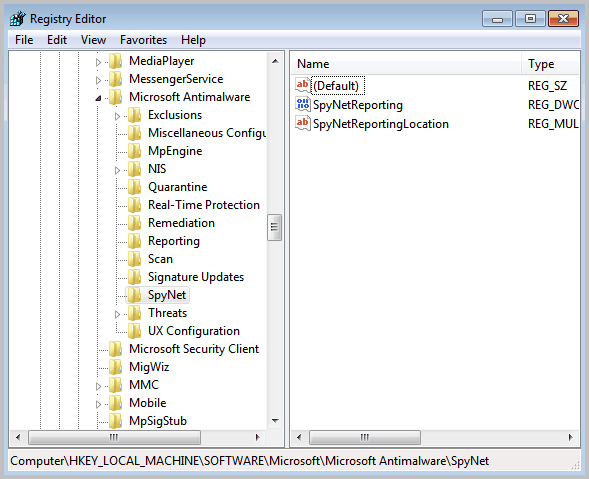Screen dimensions: 589x479
Task: Click the Real-Time Protection folder icon
Action: coord(134,205)
